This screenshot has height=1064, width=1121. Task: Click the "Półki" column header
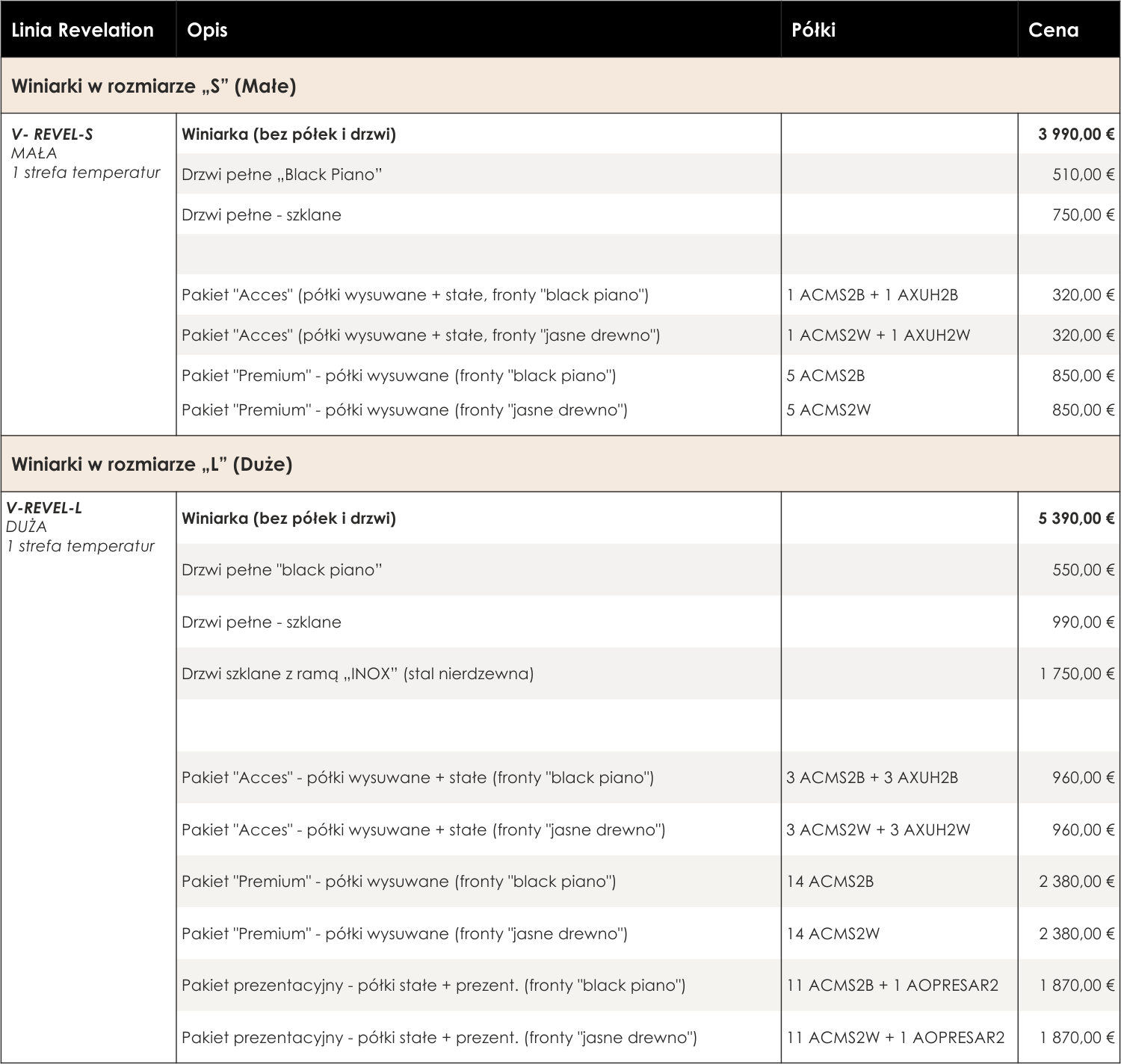[813, 30]
